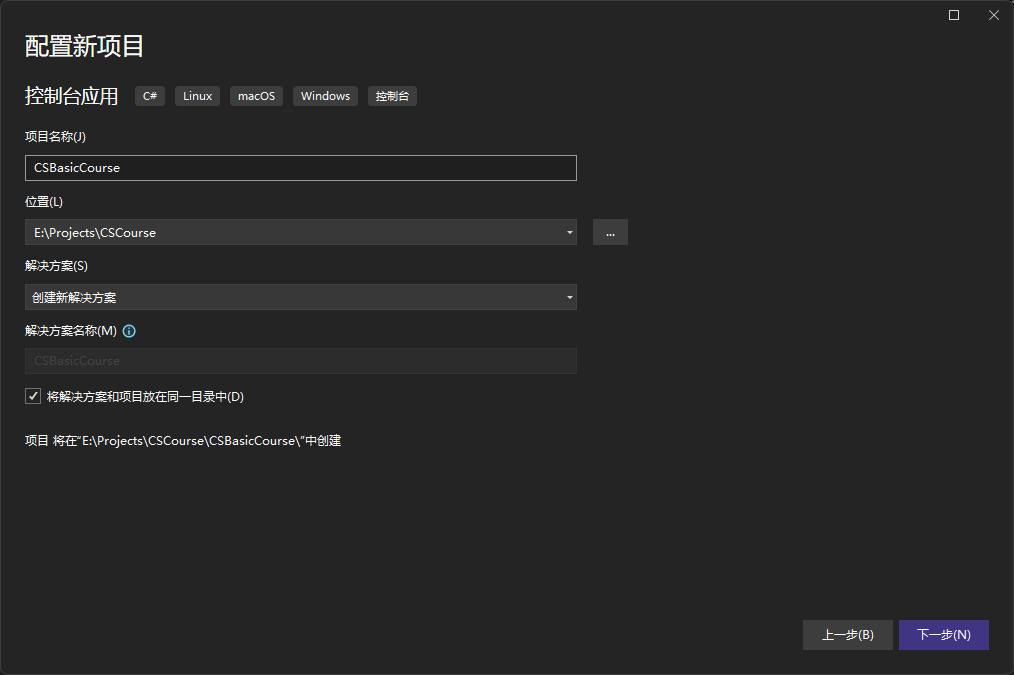Click the 项目名称 field containing CSBasicCourse
1014x675 pixels.
[301, 168]
